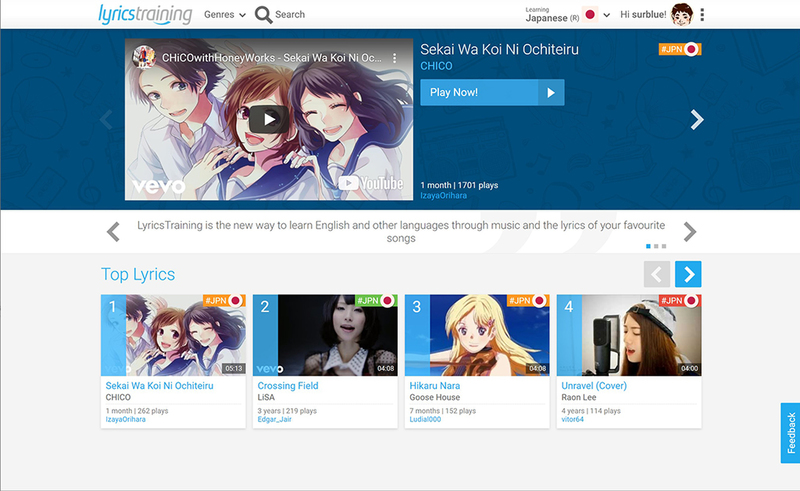800x491 pixels.
Task: Open uploader vitor64 link
Action: pyautogui.click(x=572, y=420)
